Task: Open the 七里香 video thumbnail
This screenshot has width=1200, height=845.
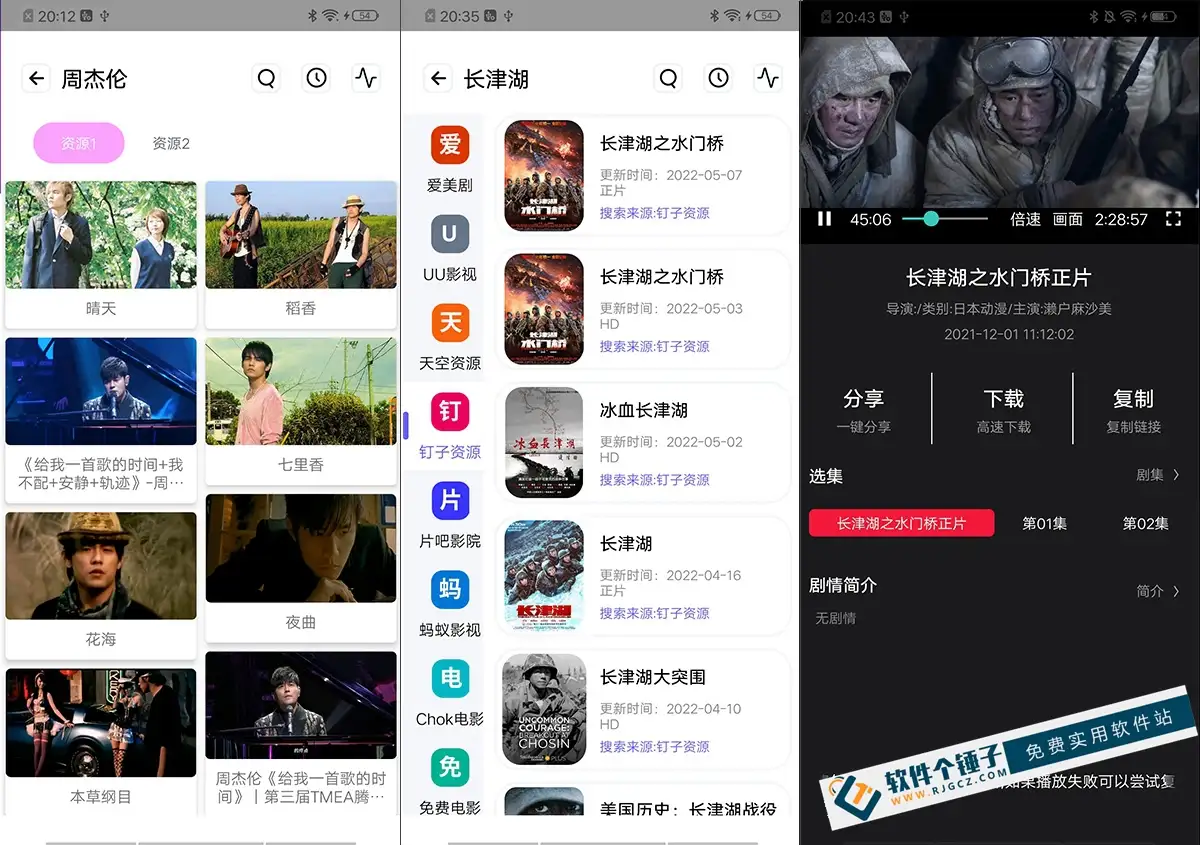Action: tap(301, 391)
